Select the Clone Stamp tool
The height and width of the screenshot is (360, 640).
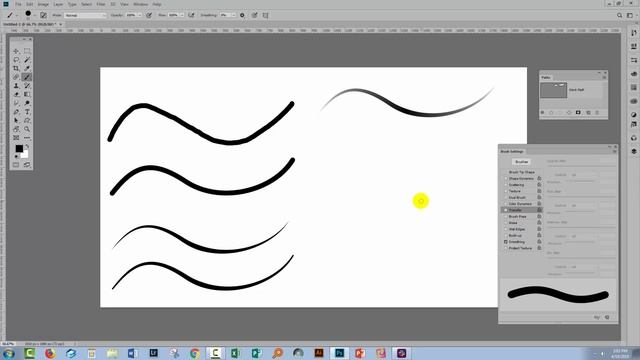(16, 86)
